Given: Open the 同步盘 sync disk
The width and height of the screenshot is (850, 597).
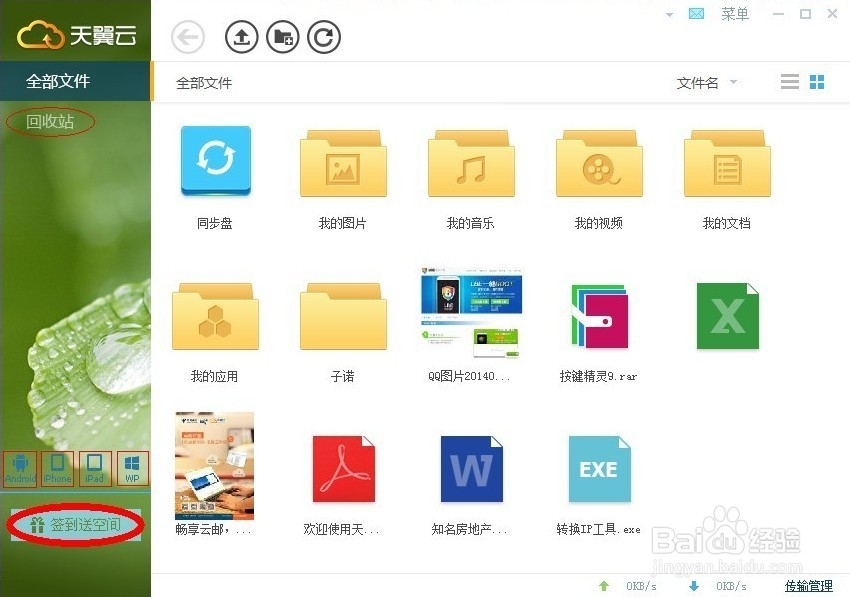Looking at the screenshot, I should coord(215,161).
